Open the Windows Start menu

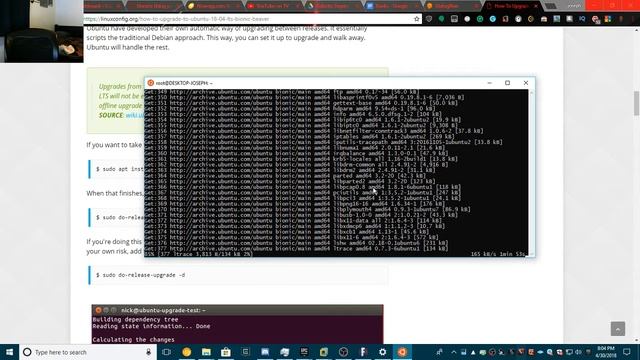click(9, 352)
